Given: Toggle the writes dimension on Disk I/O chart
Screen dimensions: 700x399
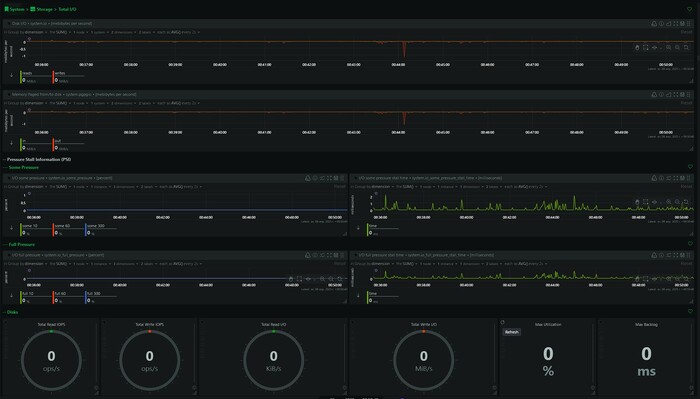Looking at the screenshot, I should tap(68, 77).
